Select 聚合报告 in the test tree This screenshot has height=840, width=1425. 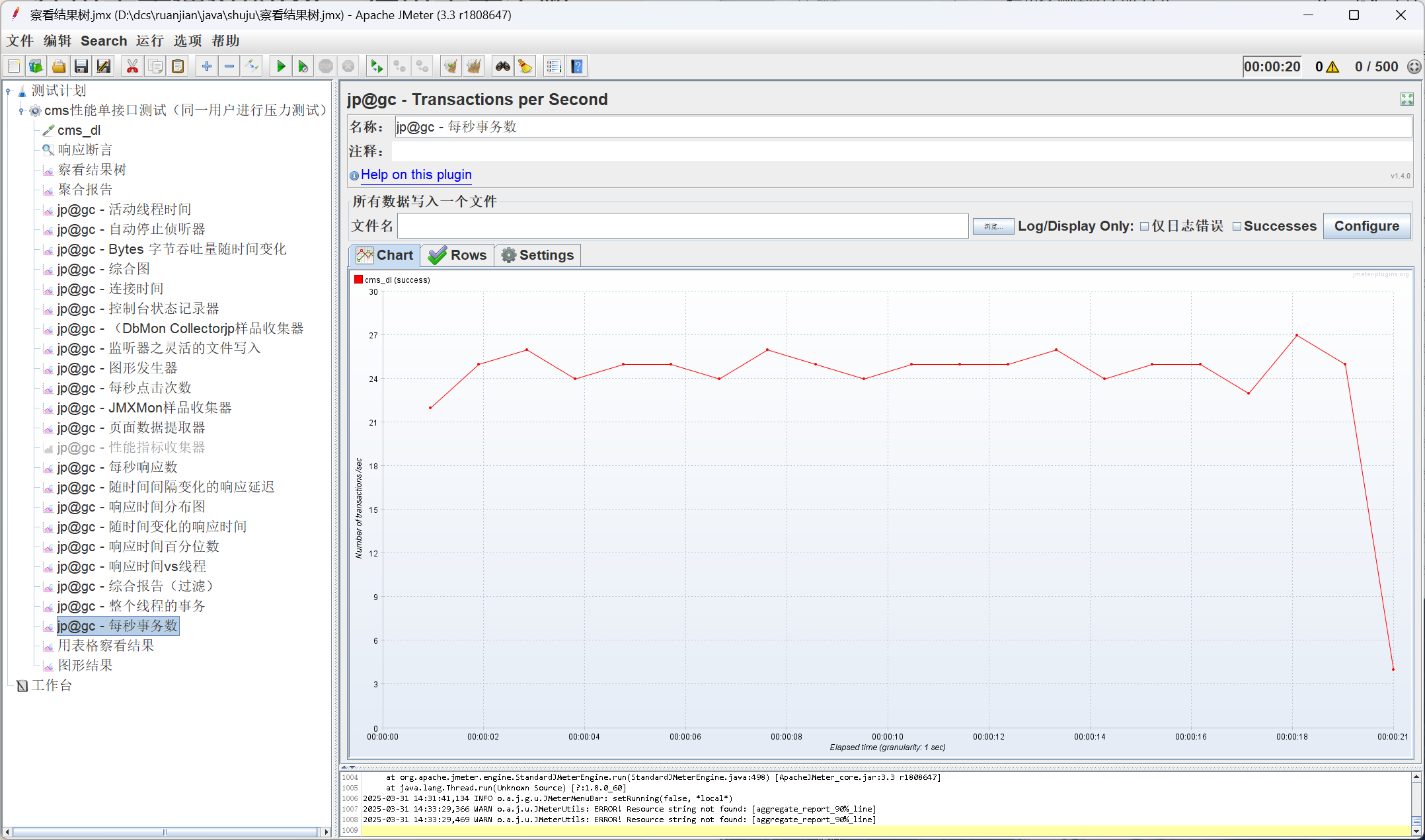pos(85,190)
